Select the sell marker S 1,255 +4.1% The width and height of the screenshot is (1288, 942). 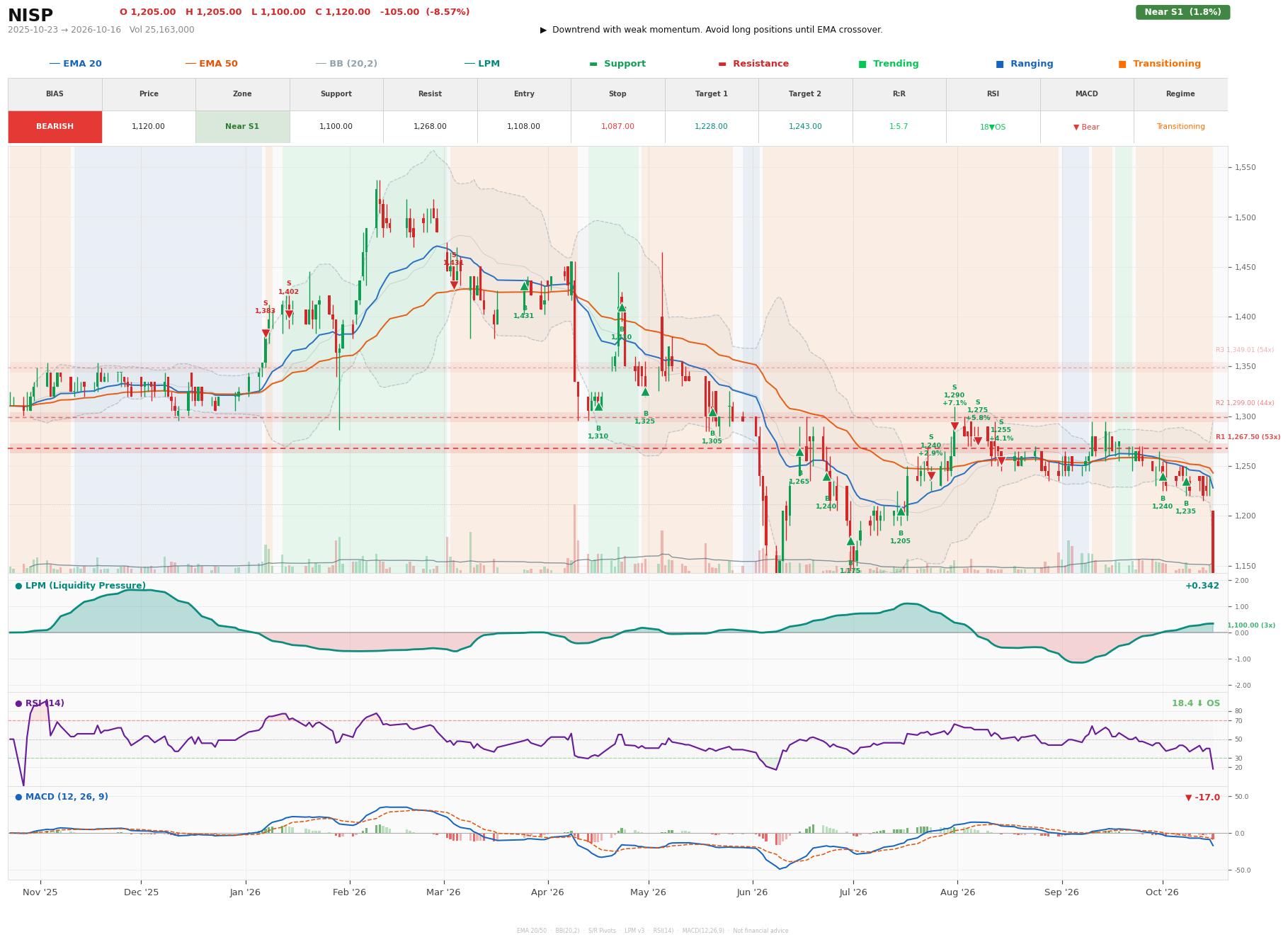(x=1001, y=461)
